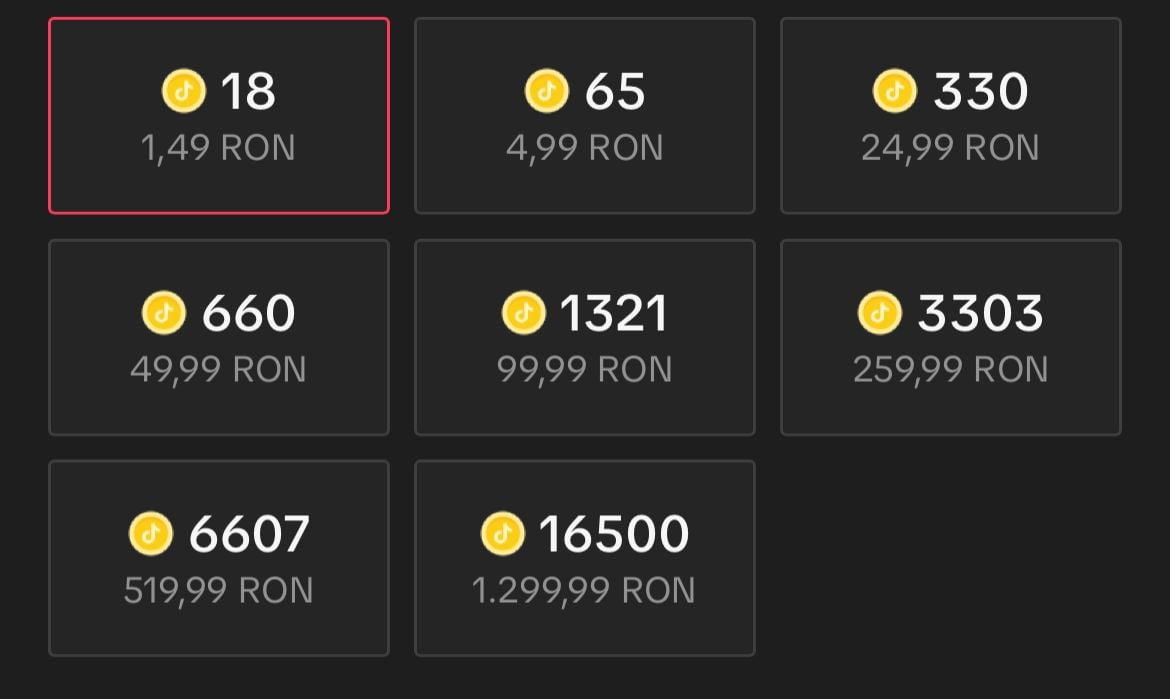Tap the 99,99 RON price text
This screenshot has width=1170, height=699.
point(584,369)
